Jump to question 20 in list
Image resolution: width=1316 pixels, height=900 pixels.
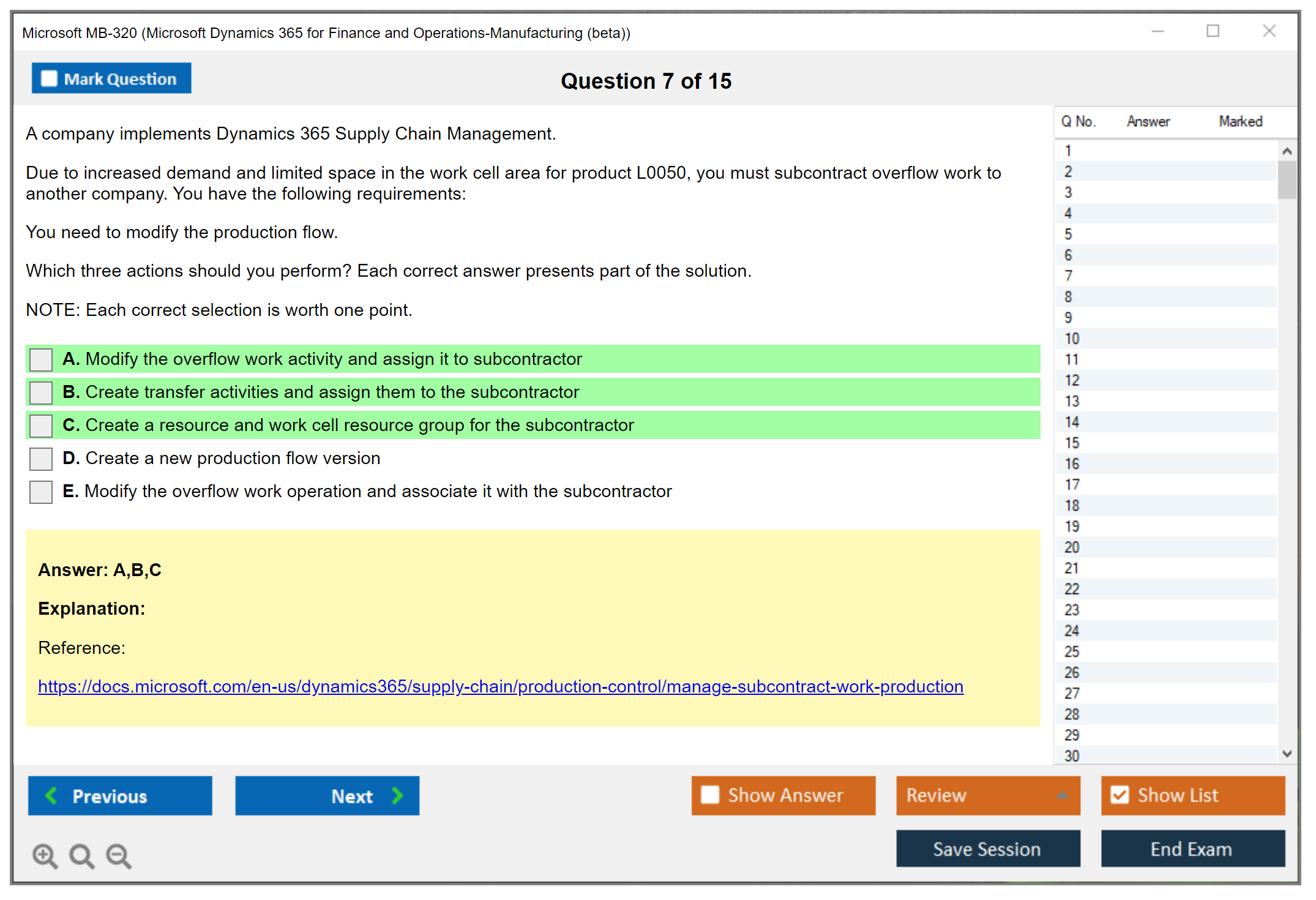(1072, 547)
